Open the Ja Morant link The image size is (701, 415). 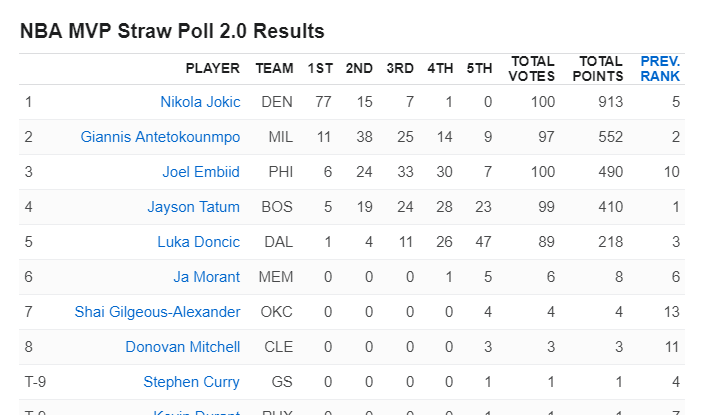pos(208,277)
